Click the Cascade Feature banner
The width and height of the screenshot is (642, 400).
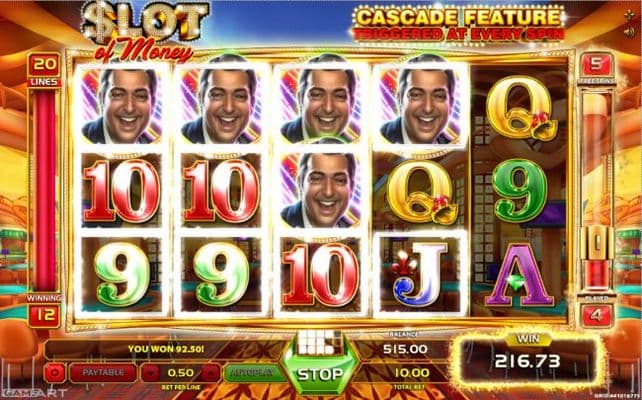click(458, 25)
